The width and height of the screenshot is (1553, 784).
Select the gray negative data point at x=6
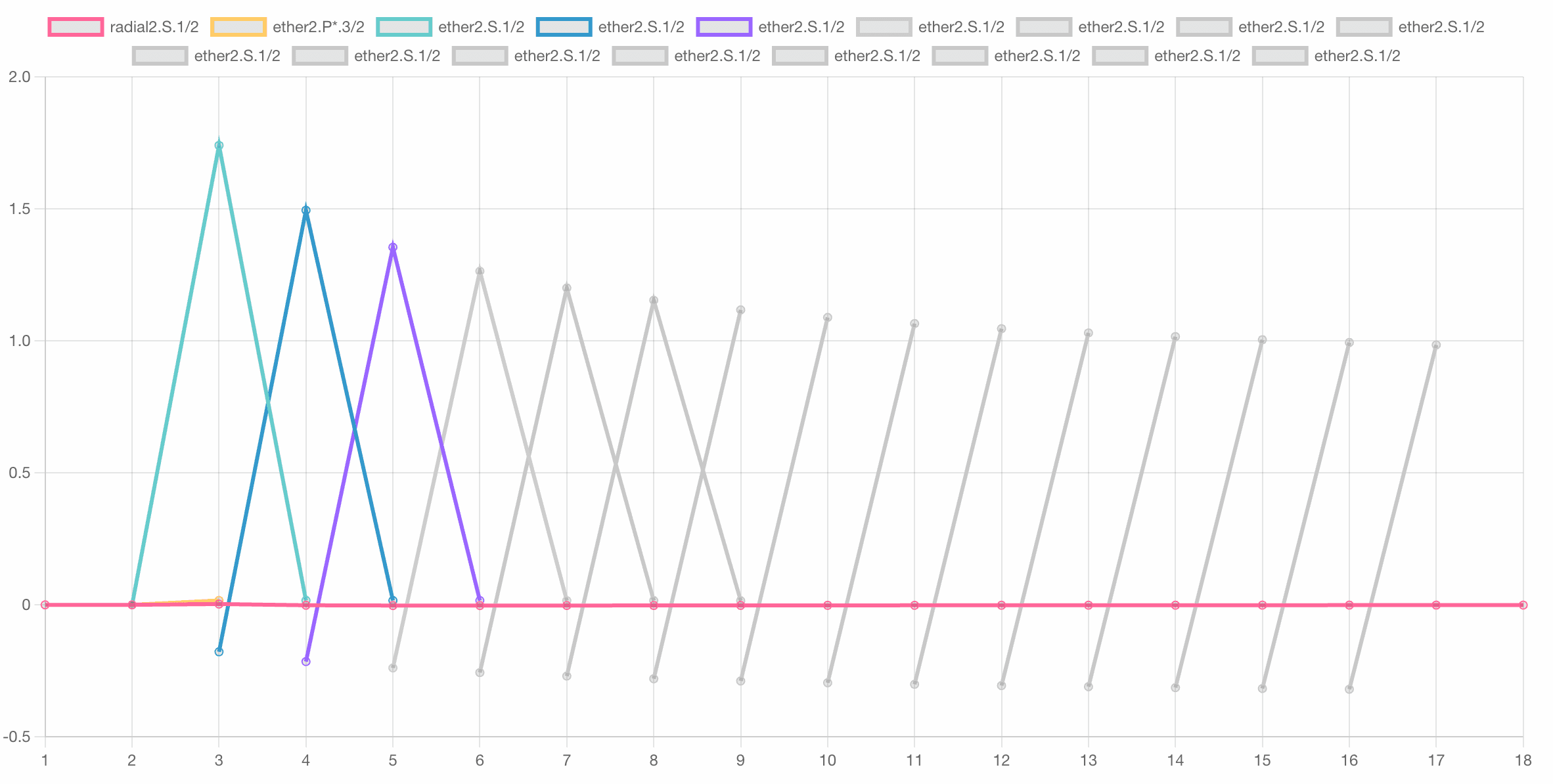point(480,673)
